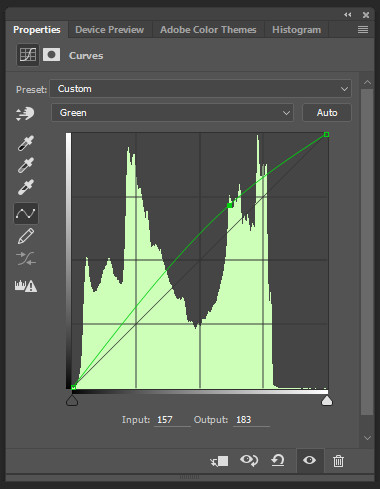
Task: Click the vertical scrollbar thumb
Action: (367, 252)
